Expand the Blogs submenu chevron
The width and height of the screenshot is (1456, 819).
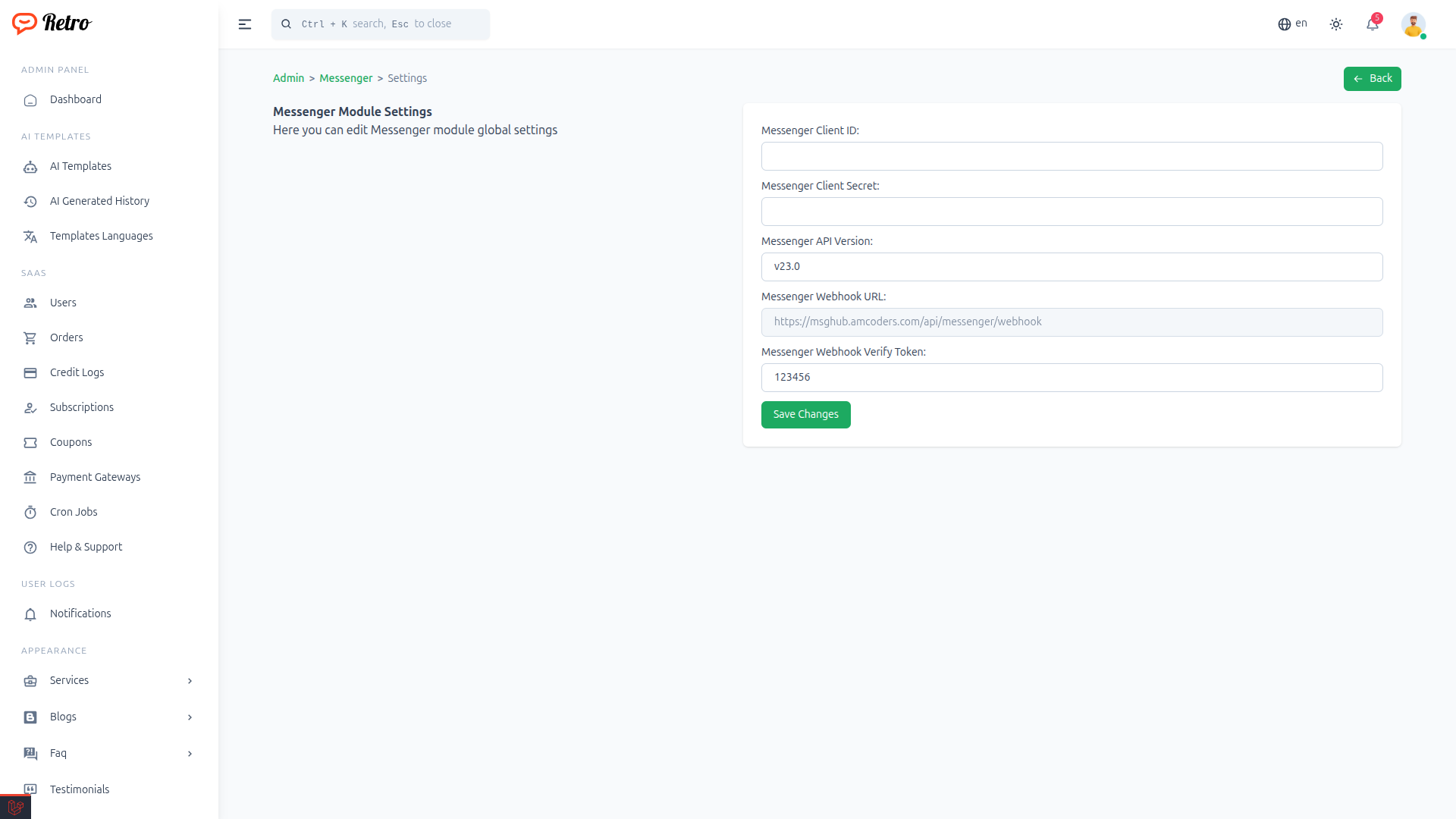190,717
